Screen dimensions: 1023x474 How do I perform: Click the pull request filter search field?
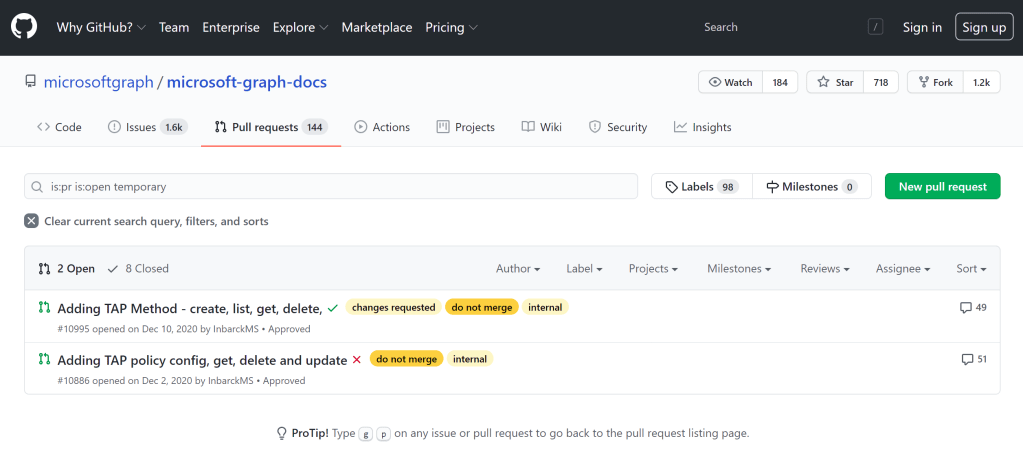click(330, 186)
